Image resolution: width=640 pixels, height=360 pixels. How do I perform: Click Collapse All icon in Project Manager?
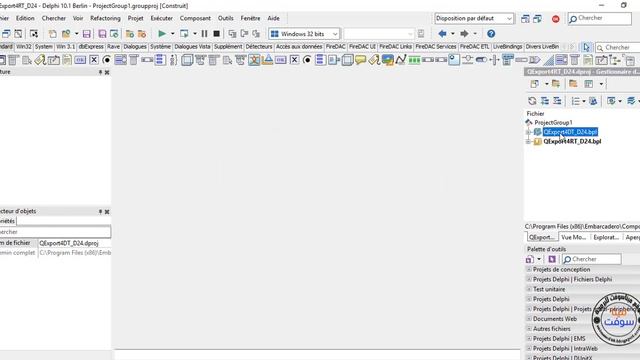(x=557, y=101)
